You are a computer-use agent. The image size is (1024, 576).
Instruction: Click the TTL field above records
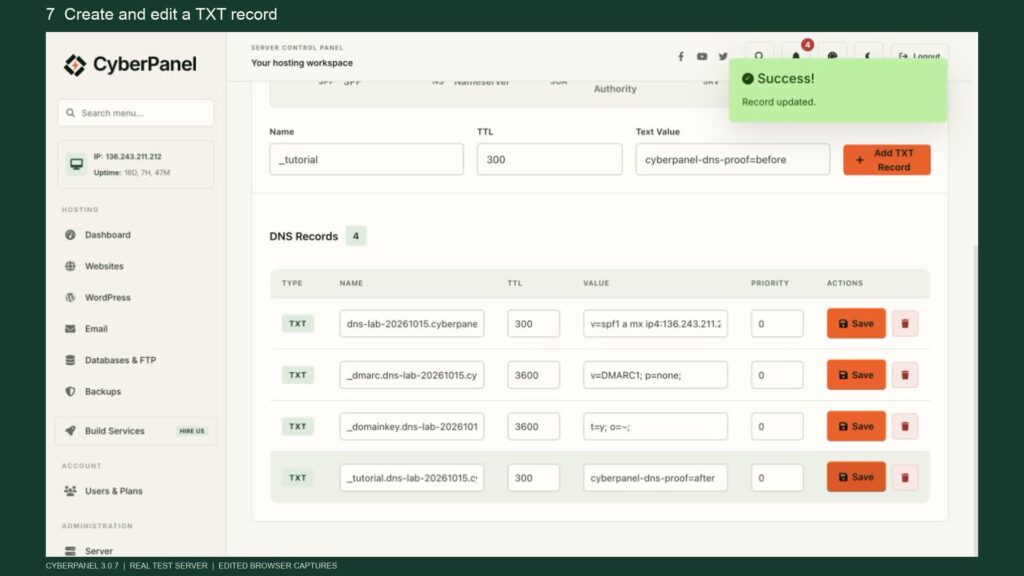[549, 159]
